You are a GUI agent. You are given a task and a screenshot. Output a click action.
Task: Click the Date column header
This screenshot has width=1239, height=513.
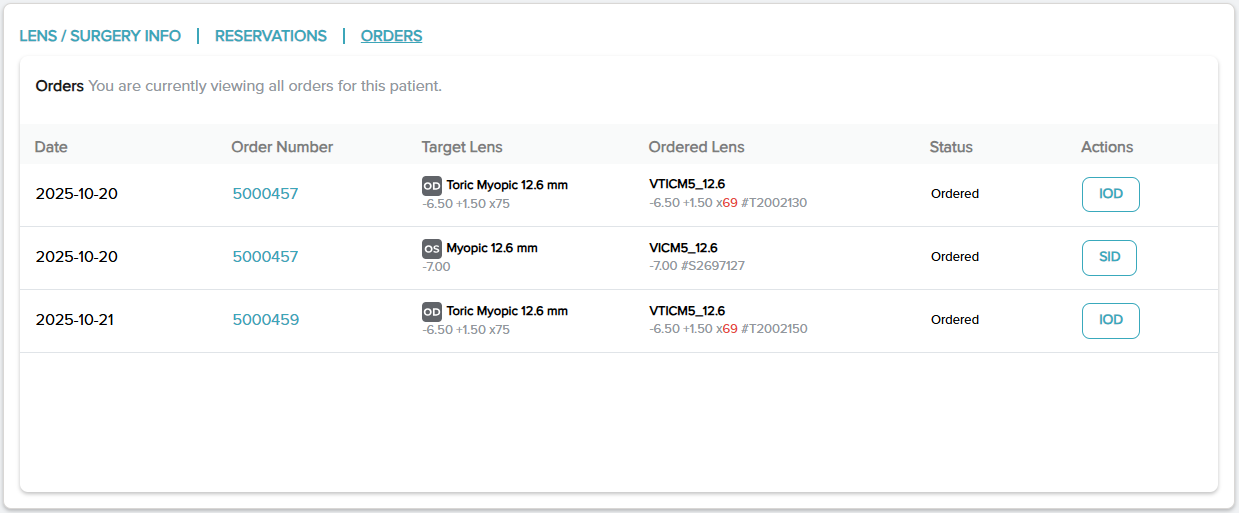click(x=51, y=147)
